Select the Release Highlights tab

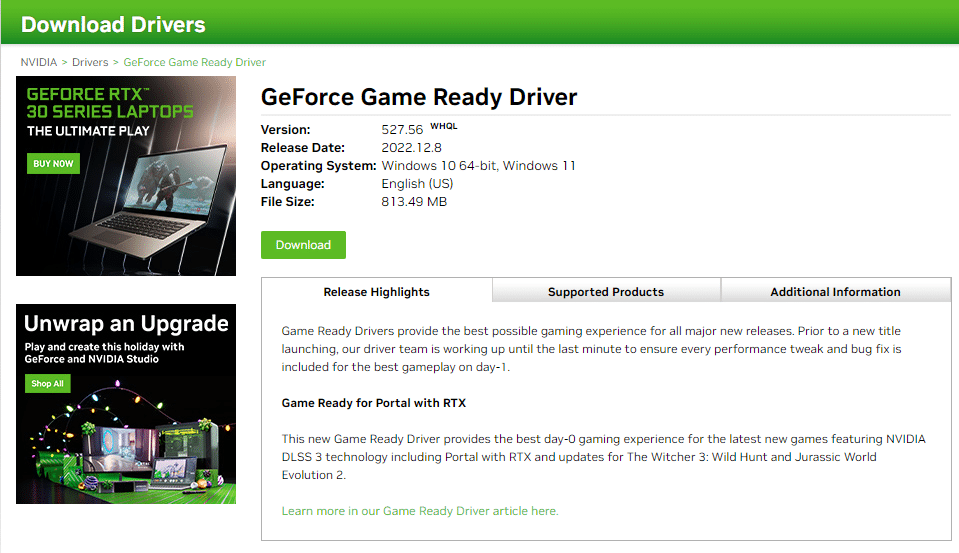pos(377,292)
